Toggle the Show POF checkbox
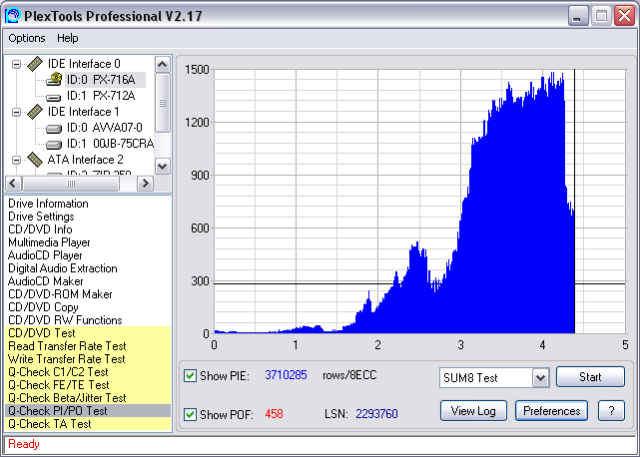Viewport: 640px width, 457px height. pyautogui.click(x=191, y=414)
